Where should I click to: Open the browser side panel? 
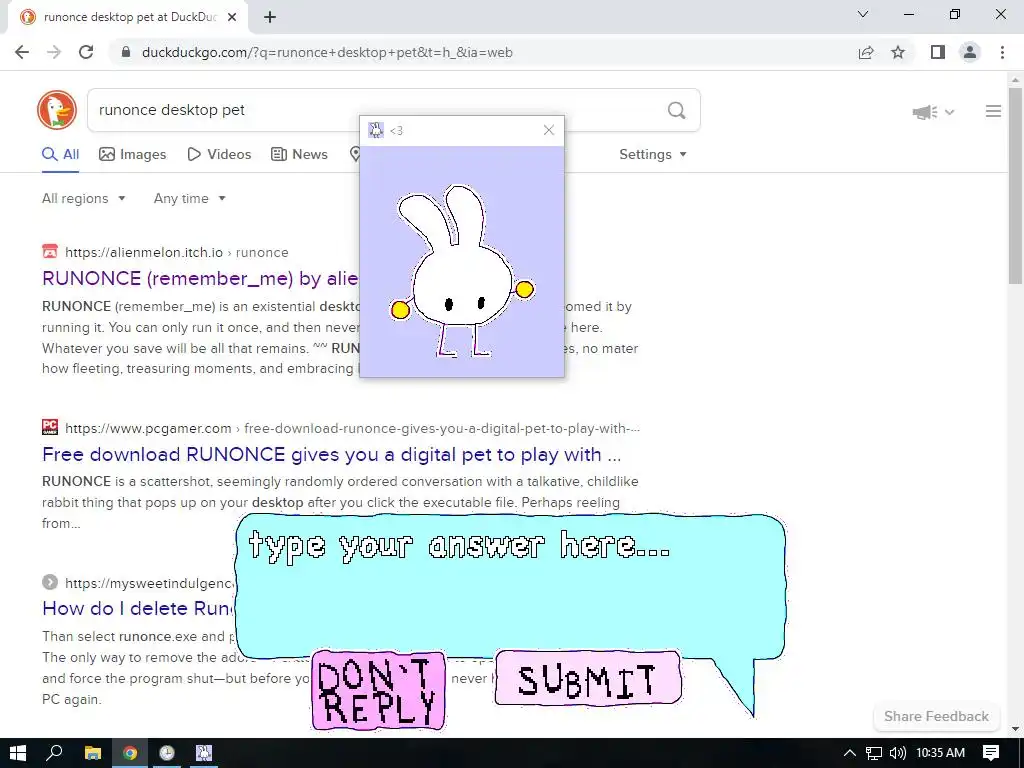click(938, 52)
